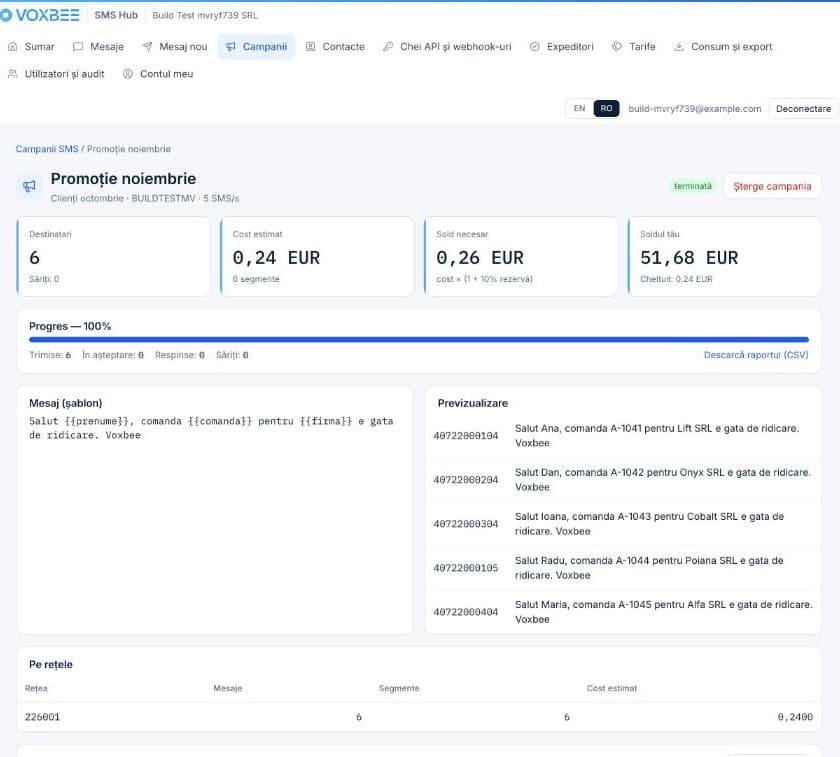Click the Salut Ana preview message

[x=657, y=436]
